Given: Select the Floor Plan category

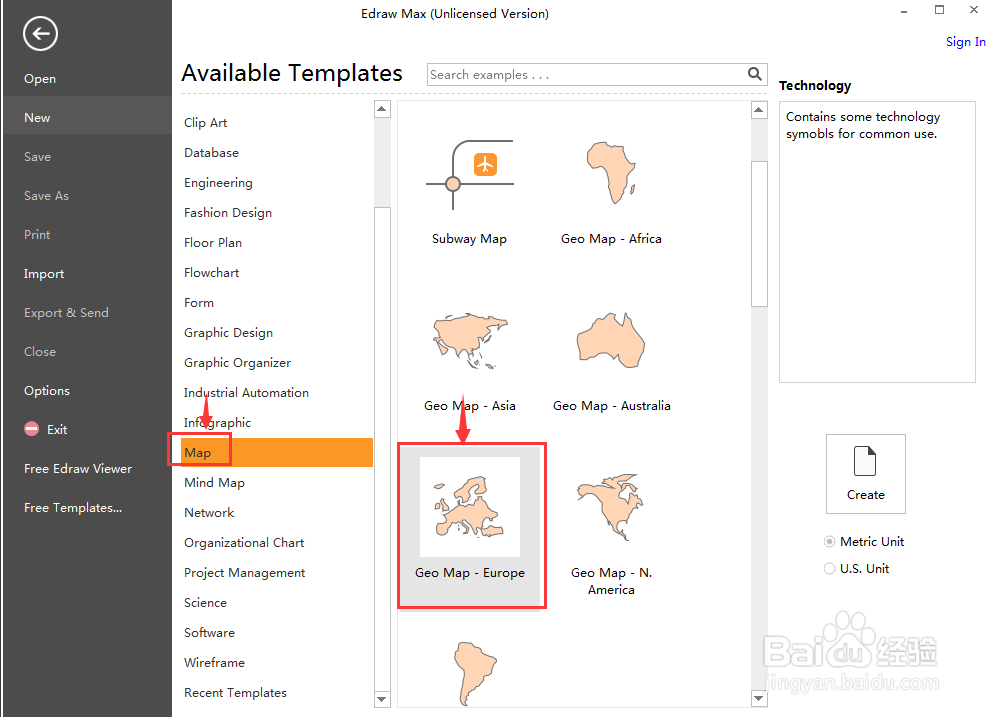Looking at the screenshot, I should click(213, 242).
